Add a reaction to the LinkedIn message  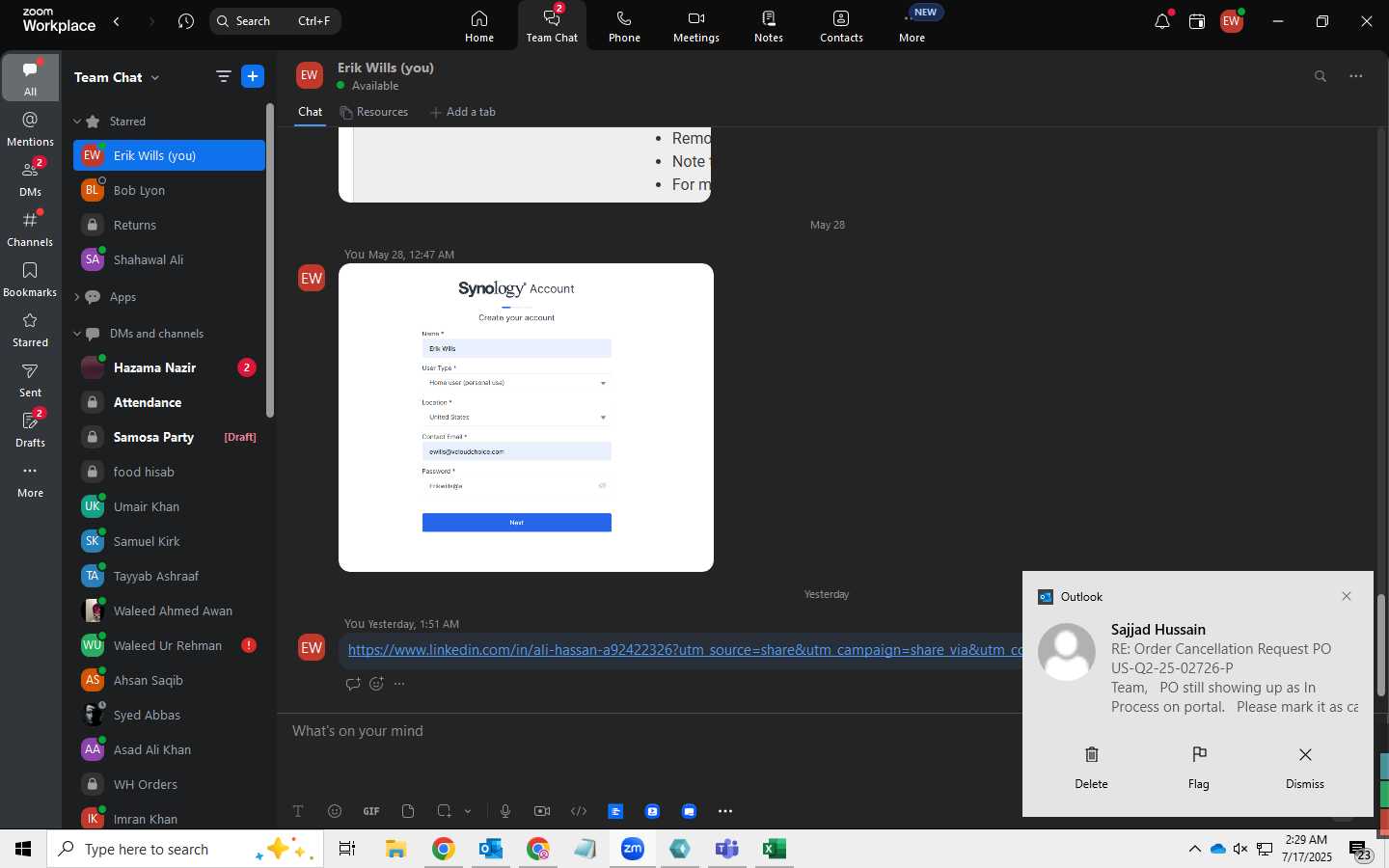click(376, 684)
